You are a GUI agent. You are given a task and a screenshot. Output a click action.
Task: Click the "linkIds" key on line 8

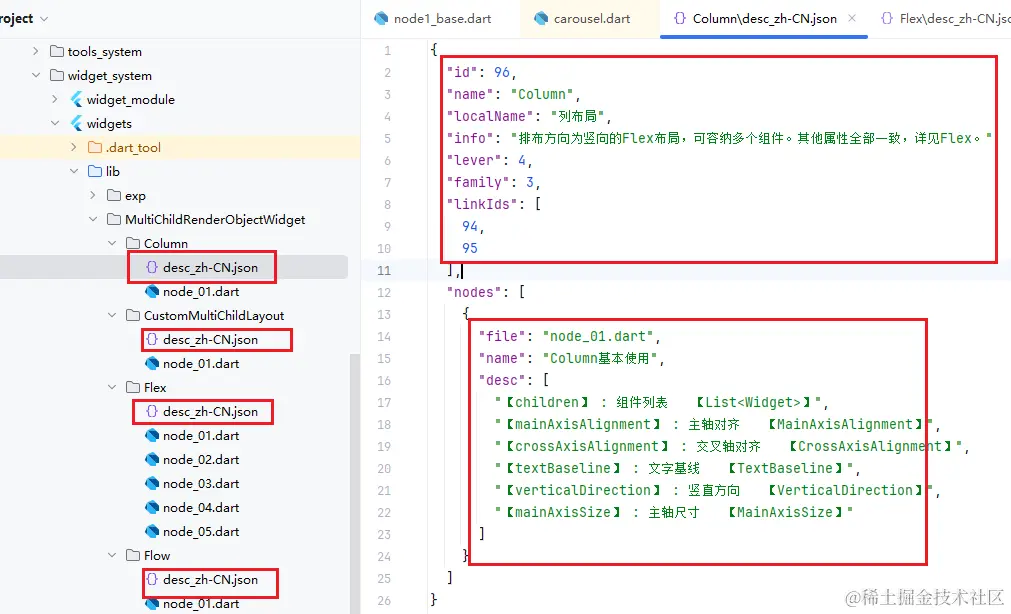tap(482, 204)
